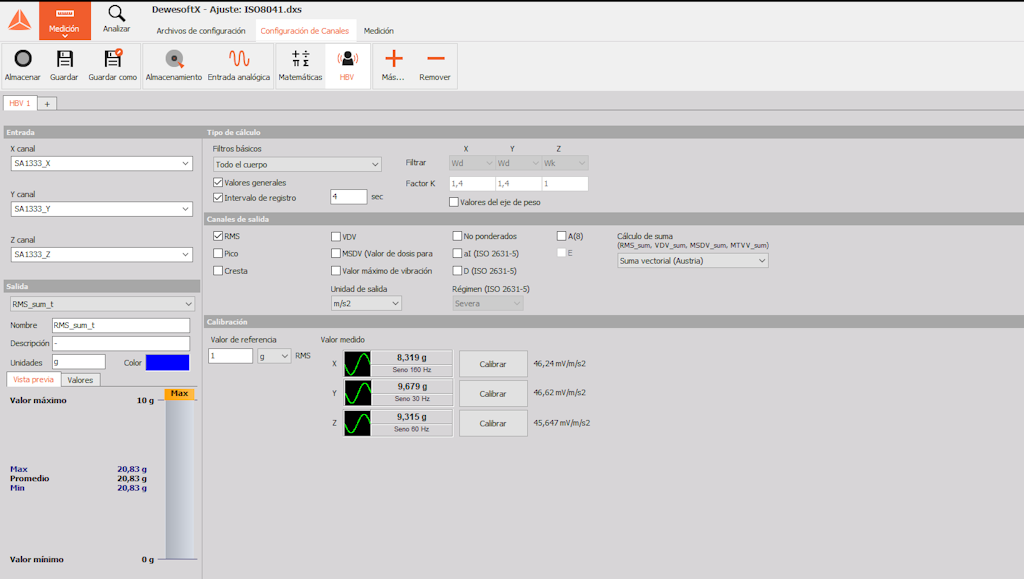Click Calibrar for Z axis

[493, 423]
